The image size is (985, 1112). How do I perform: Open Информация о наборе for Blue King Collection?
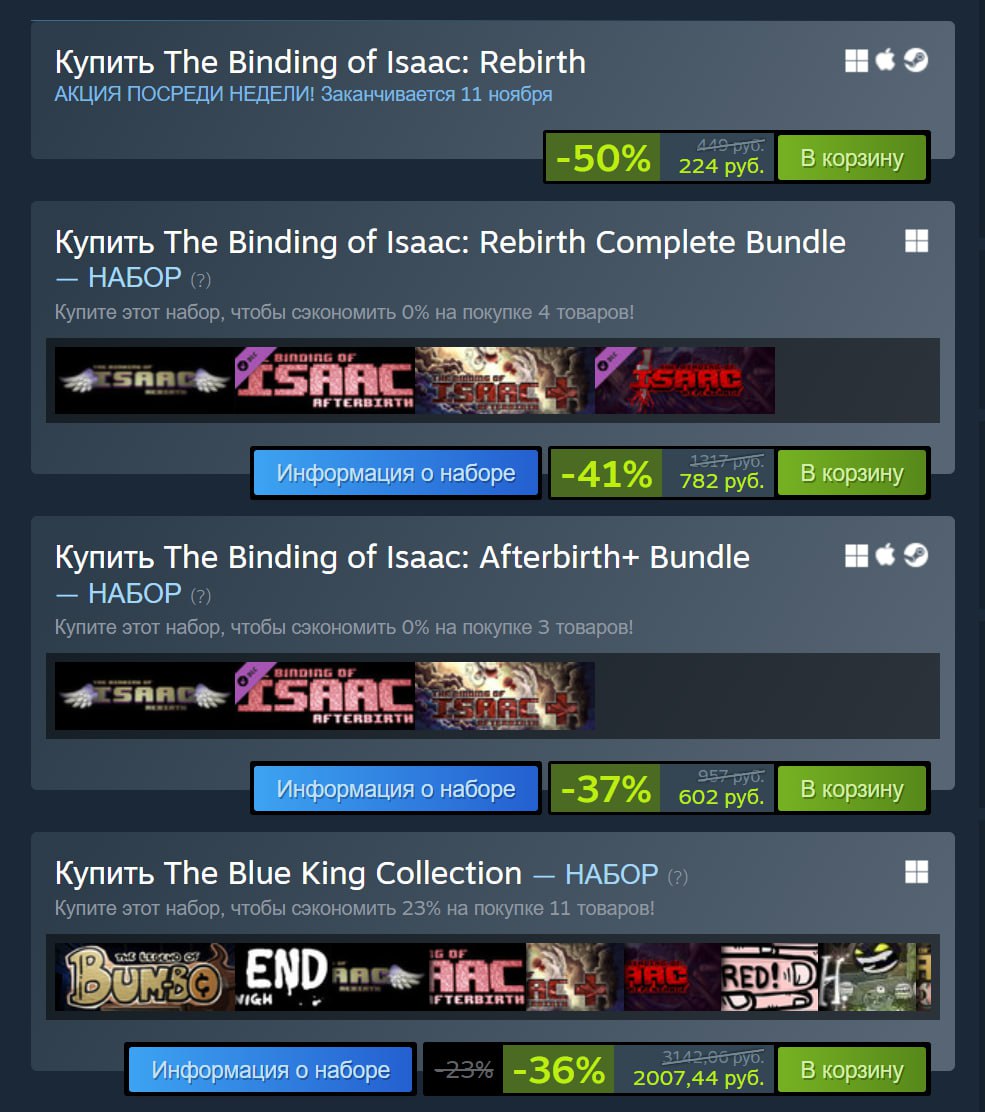[270, 1069]
